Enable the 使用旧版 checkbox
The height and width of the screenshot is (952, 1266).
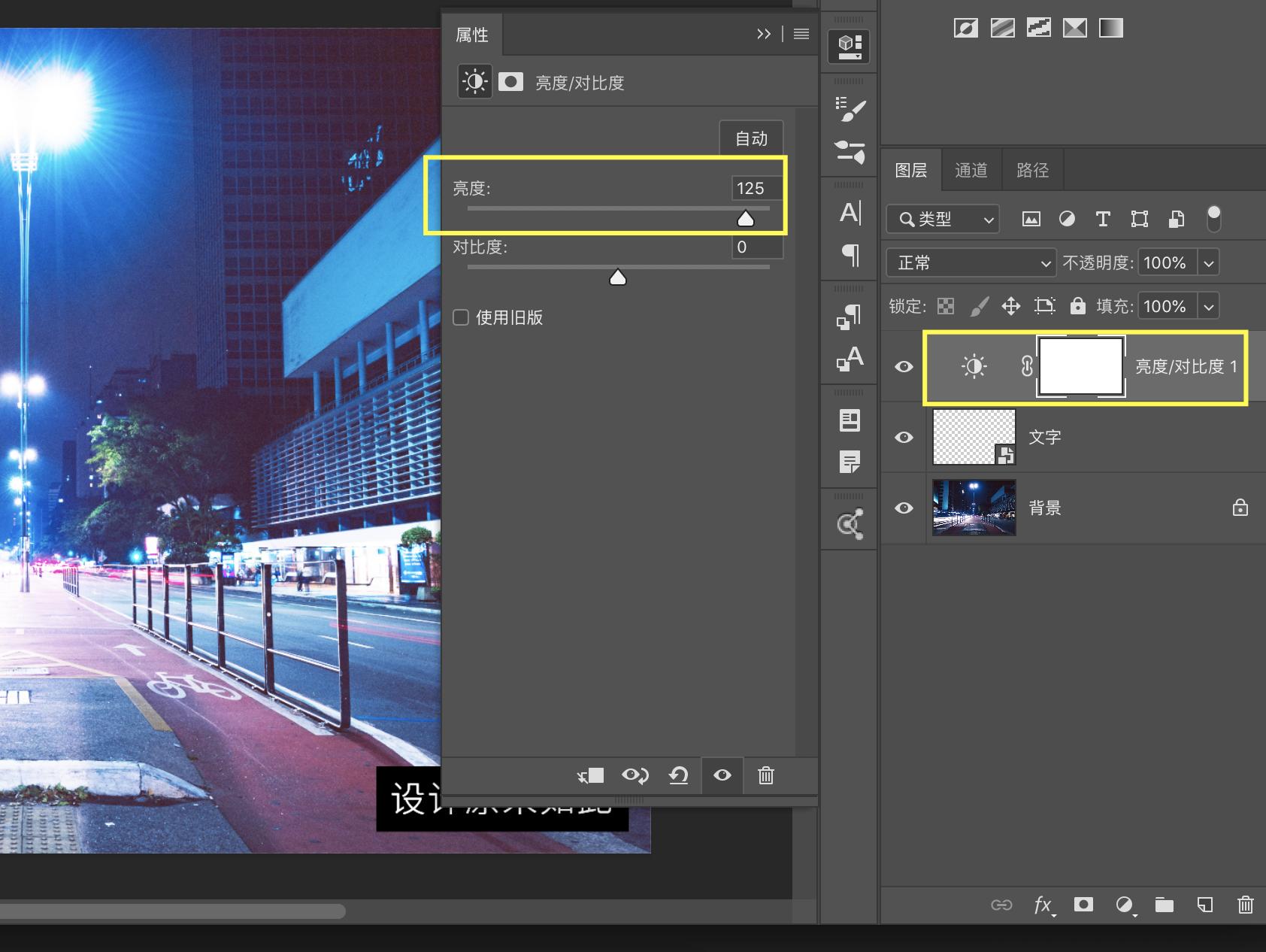point(461,317)
